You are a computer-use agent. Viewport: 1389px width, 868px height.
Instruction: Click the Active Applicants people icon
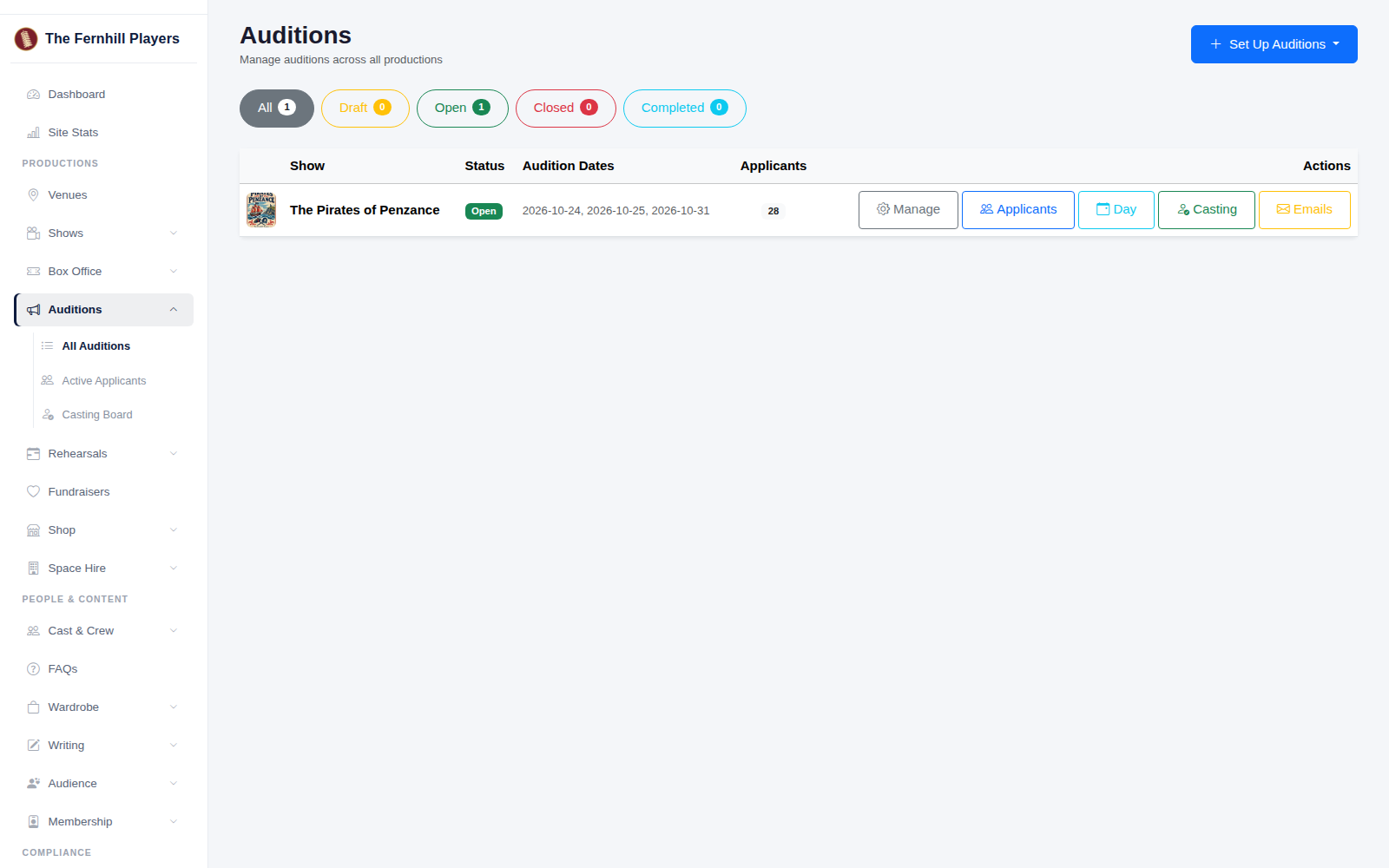click(47, 381)
